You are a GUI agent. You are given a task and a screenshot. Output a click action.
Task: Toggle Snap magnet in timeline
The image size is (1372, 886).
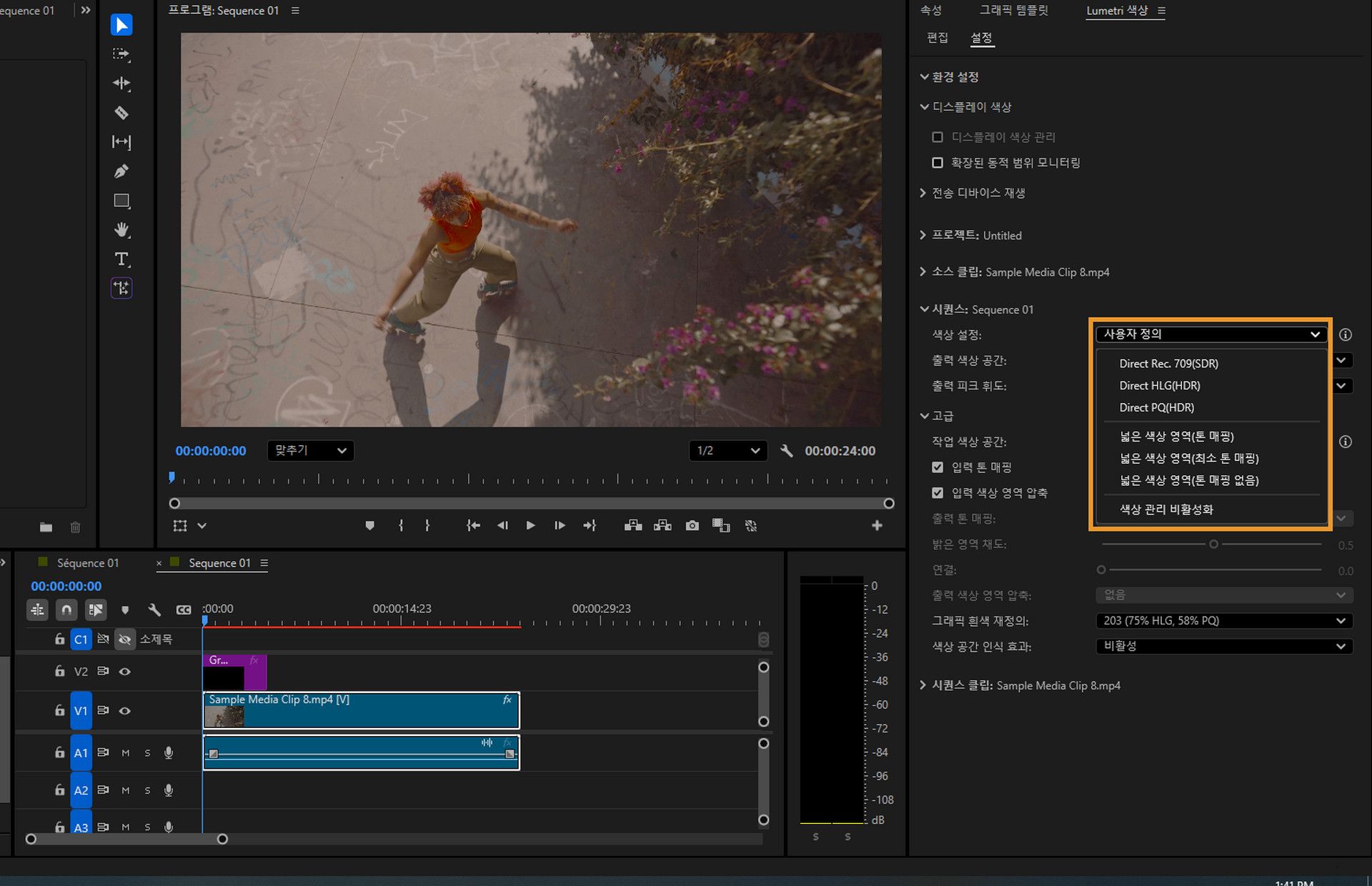tap(66, 609)
